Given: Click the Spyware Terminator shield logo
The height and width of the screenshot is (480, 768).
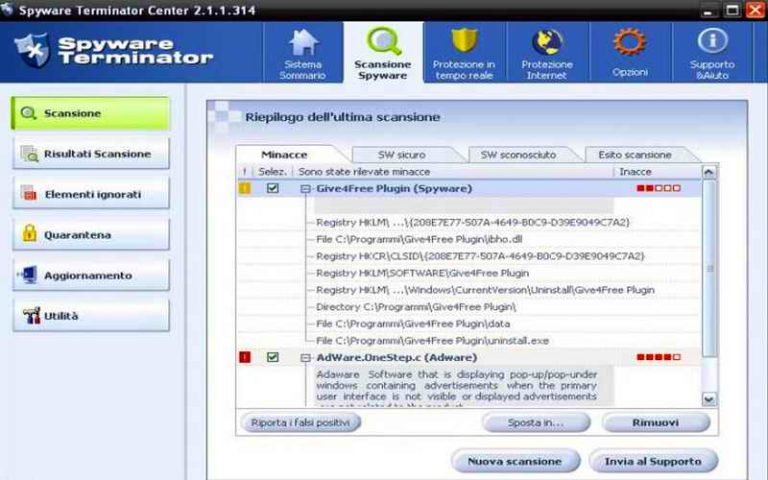Looking at the screenshot, I should (x=32, y=50).
